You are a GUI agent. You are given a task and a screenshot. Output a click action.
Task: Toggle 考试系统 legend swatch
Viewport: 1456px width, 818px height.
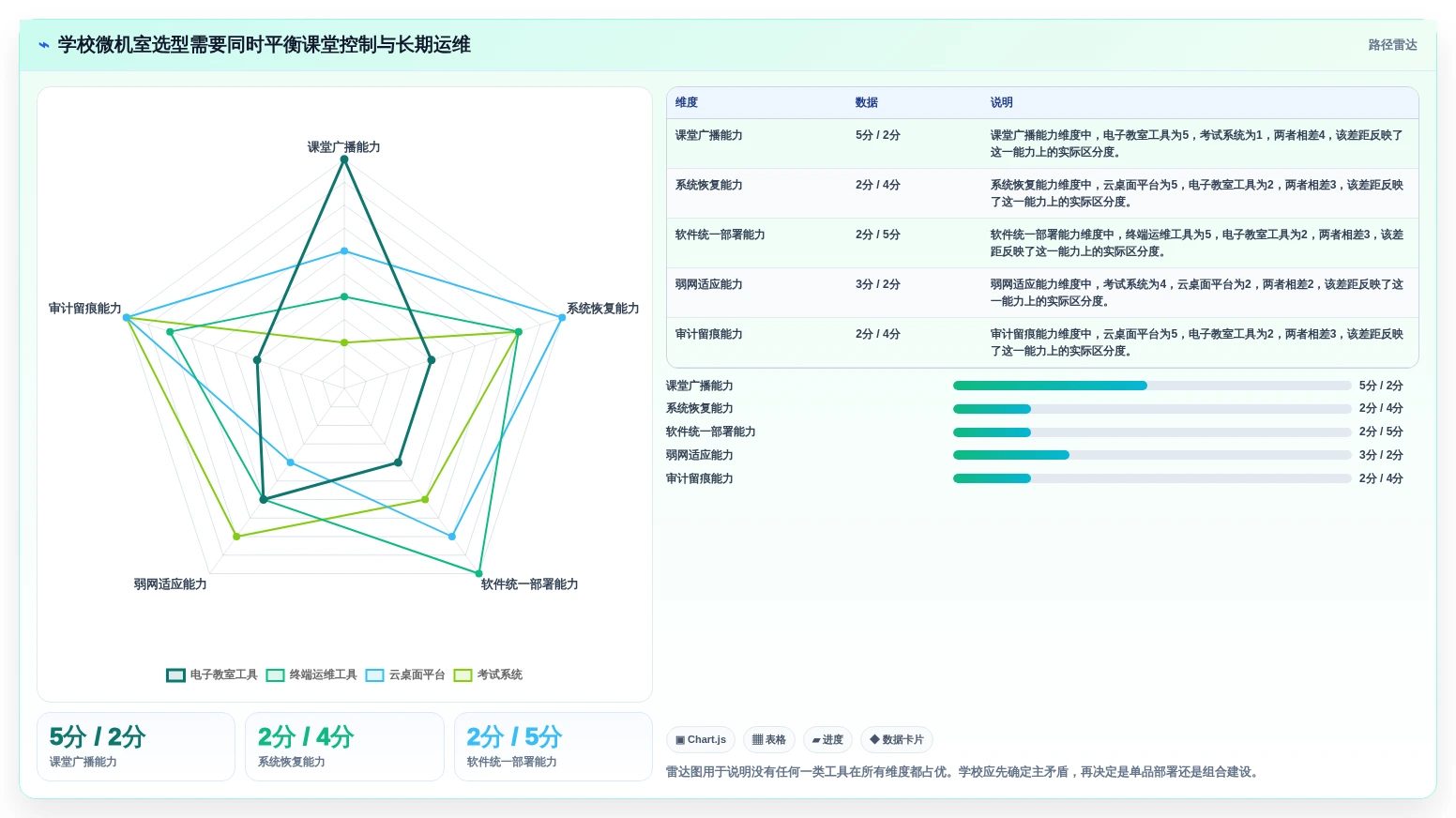463,675
